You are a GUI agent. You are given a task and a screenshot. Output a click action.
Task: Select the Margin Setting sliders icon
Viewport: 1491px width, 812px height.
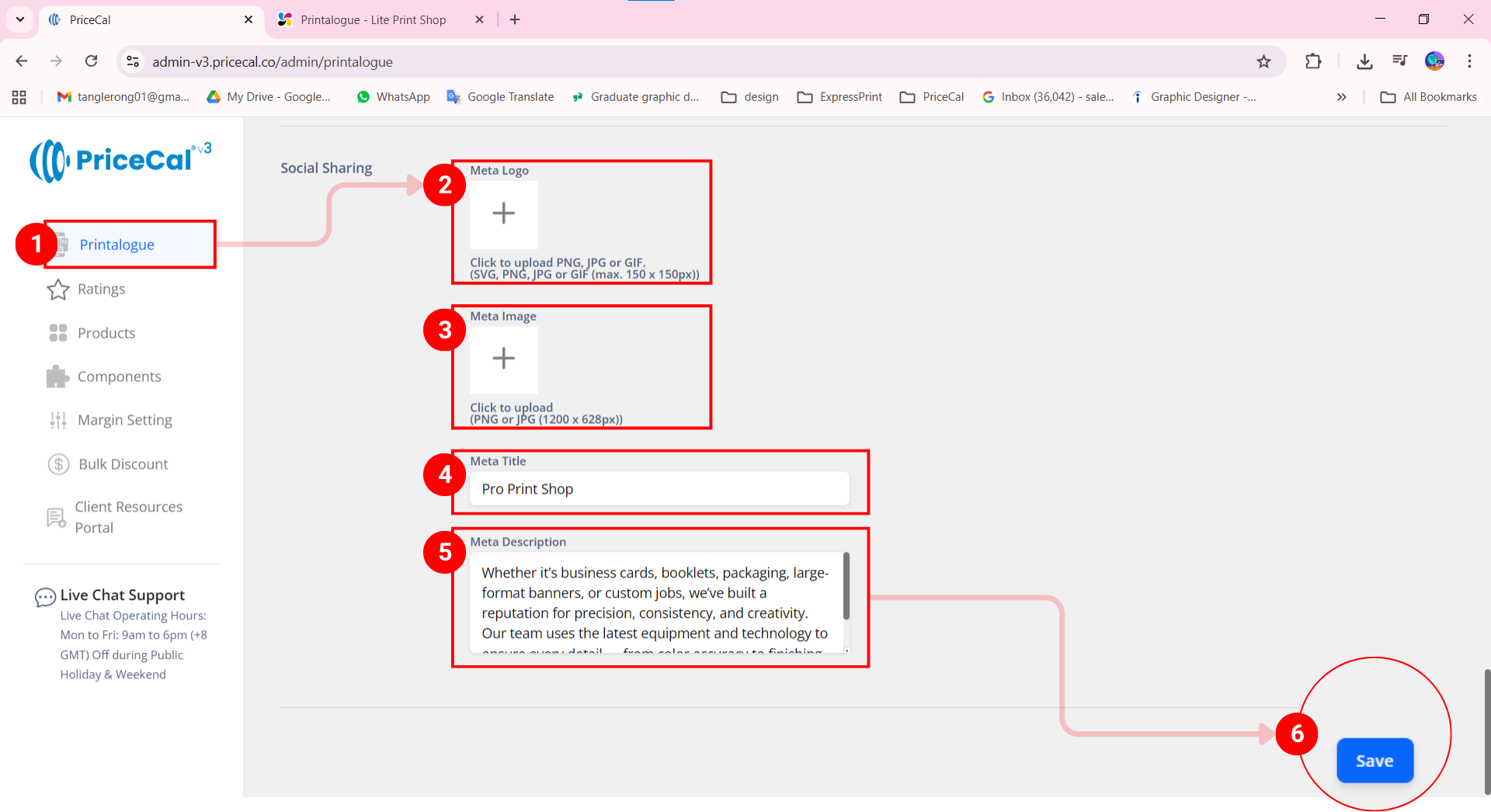click(x=58, y=420)
